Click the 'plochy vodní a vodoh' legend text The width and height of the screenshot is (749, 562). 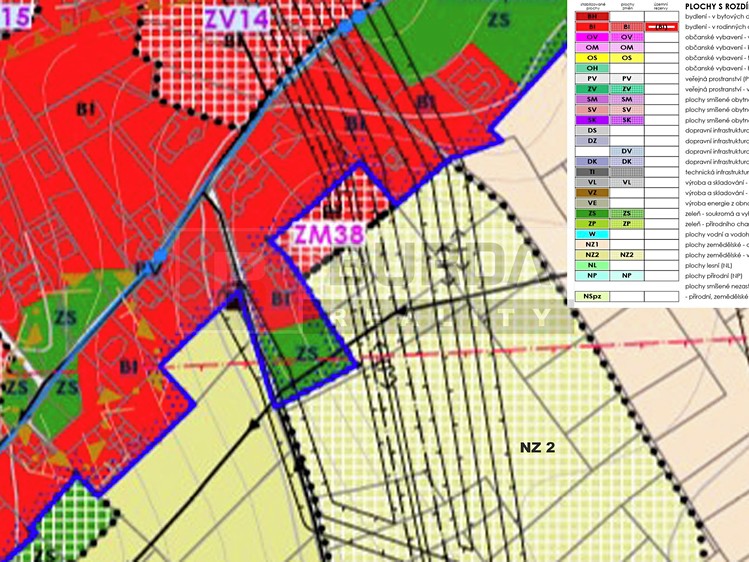click(x=717, y=234)
